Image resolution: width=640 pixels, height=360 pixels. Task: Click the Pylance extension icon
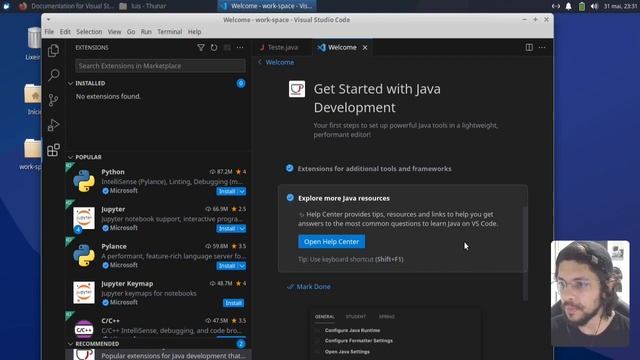pyautogui.click(x=84, y=256)
